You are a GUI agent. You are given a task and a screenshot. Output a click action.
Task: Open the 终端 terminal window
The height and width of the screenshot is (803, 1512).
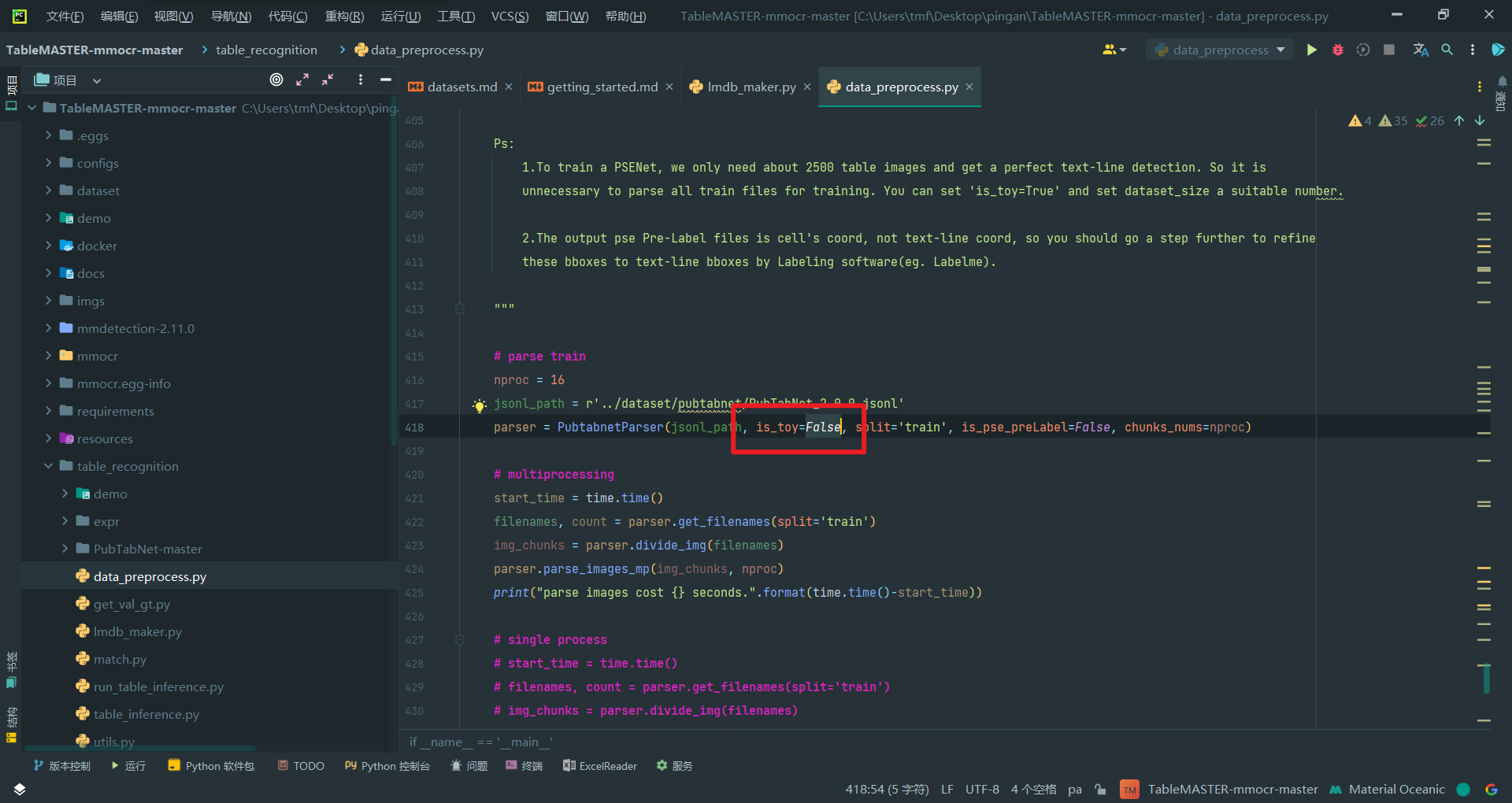[x=524, y=765]
